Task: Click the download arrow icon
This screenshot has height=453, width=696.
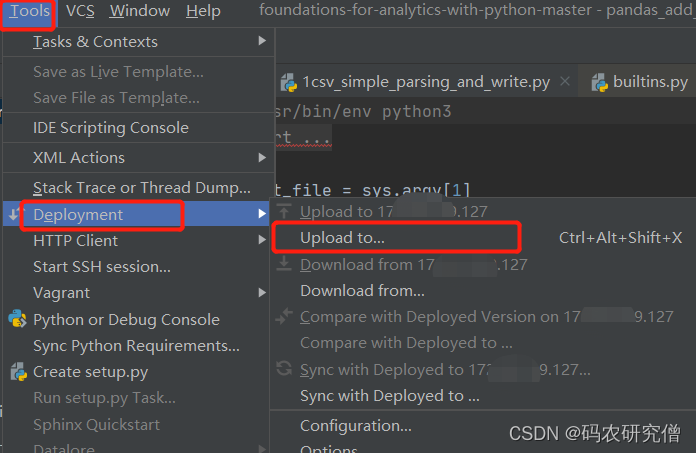Action: tap(285, 264)
